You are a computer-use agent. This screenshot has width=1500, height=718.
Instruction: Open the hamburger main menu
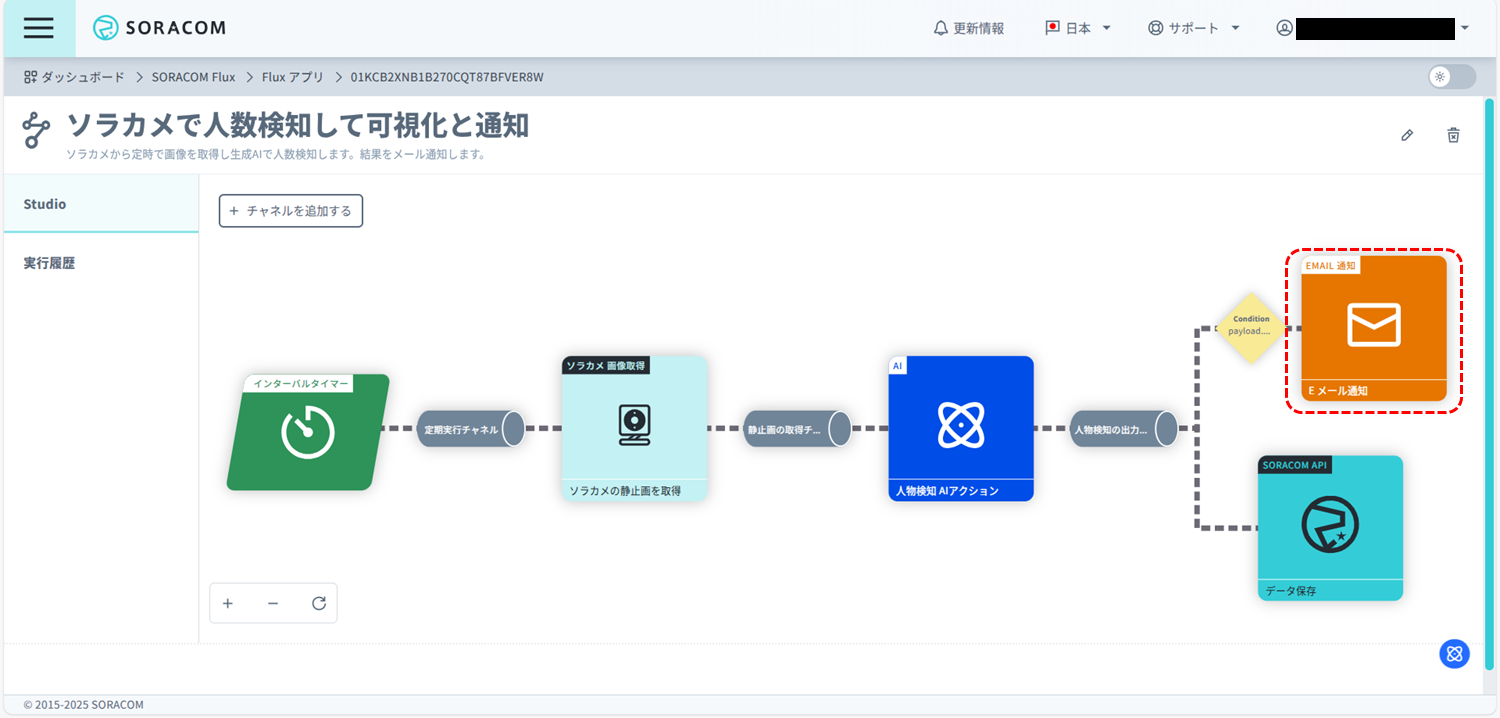pos(38,28)
